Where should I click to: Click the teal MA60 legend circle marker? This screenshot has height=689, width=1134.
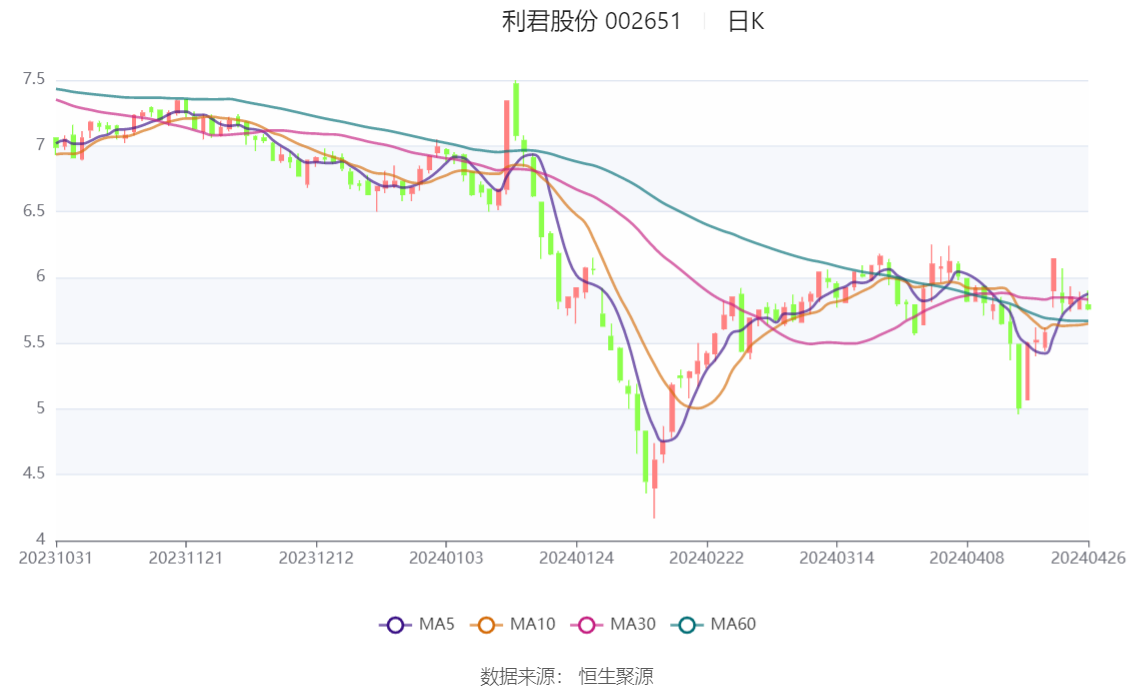[x=687, y=625]
